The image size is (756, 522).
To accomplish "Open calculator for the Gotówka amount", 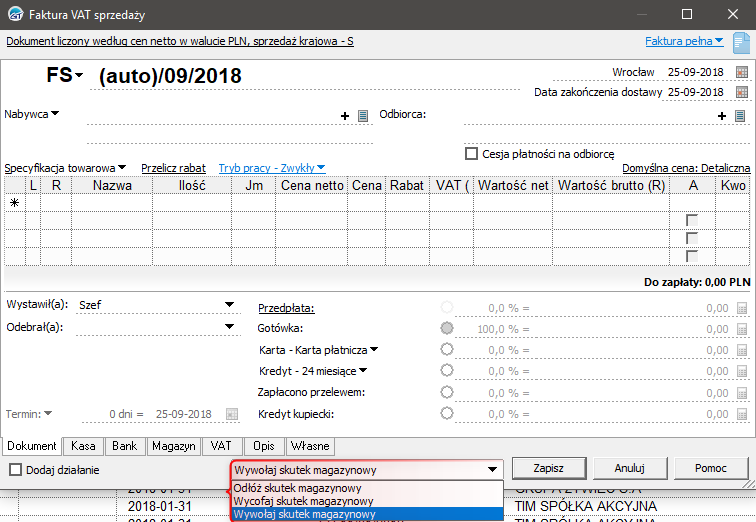I will coord(742,330).
